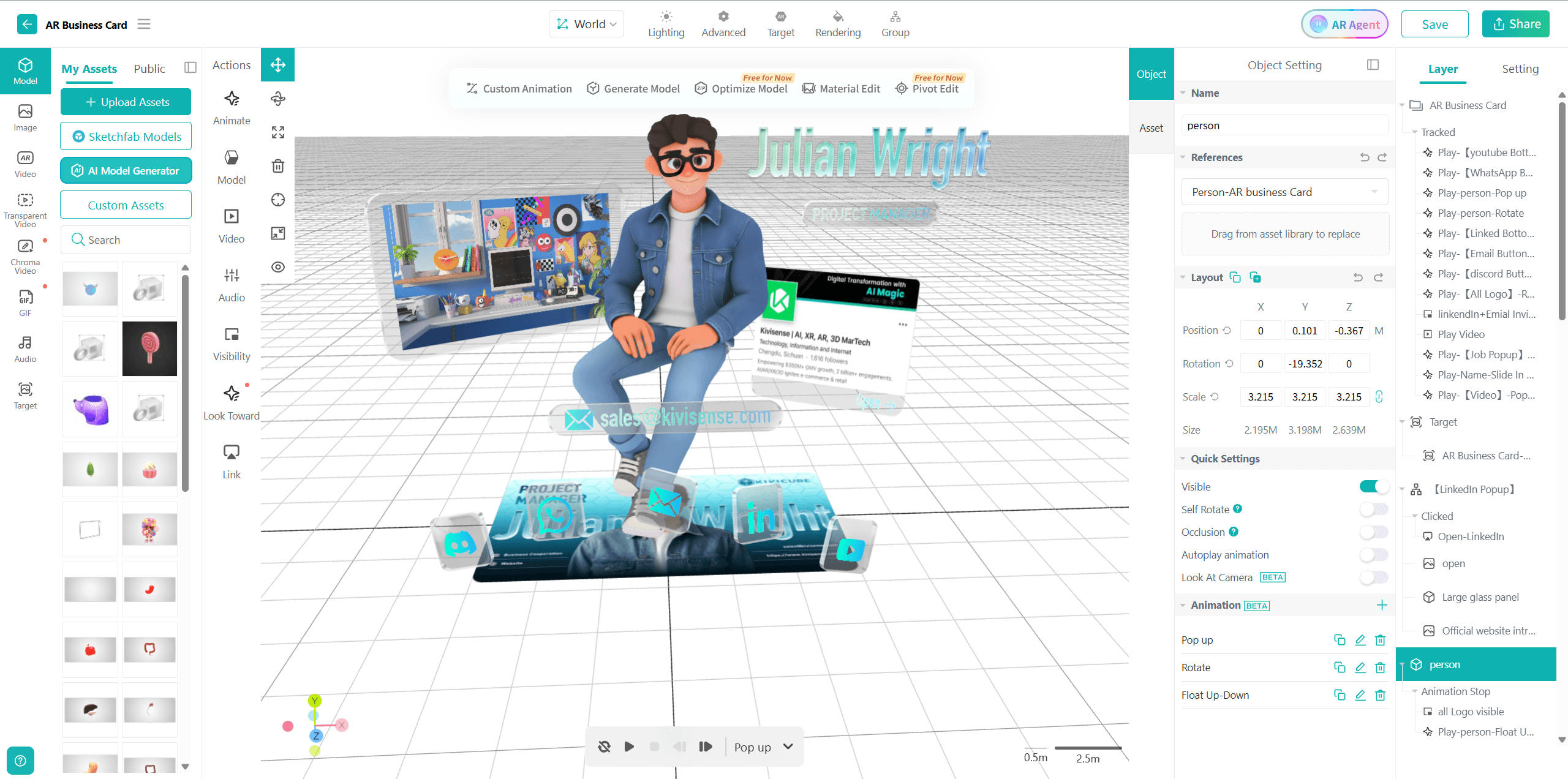Image resolution: width=1568 pixels, height=779 pixels.
Task: Enable Autoplay animation
Action: [1373, 555]
